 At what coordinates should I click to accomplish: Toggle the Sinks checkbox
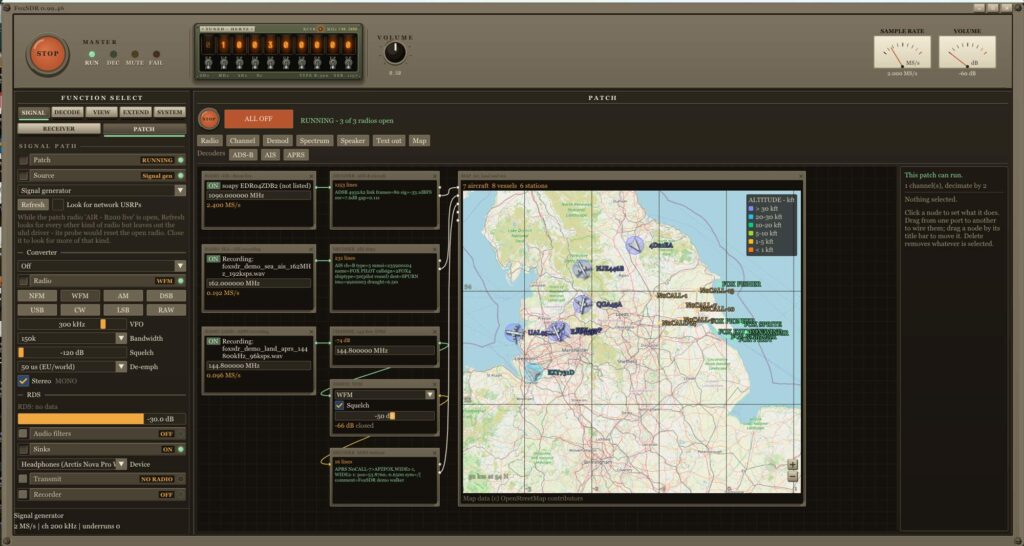[x=24, y=449]
